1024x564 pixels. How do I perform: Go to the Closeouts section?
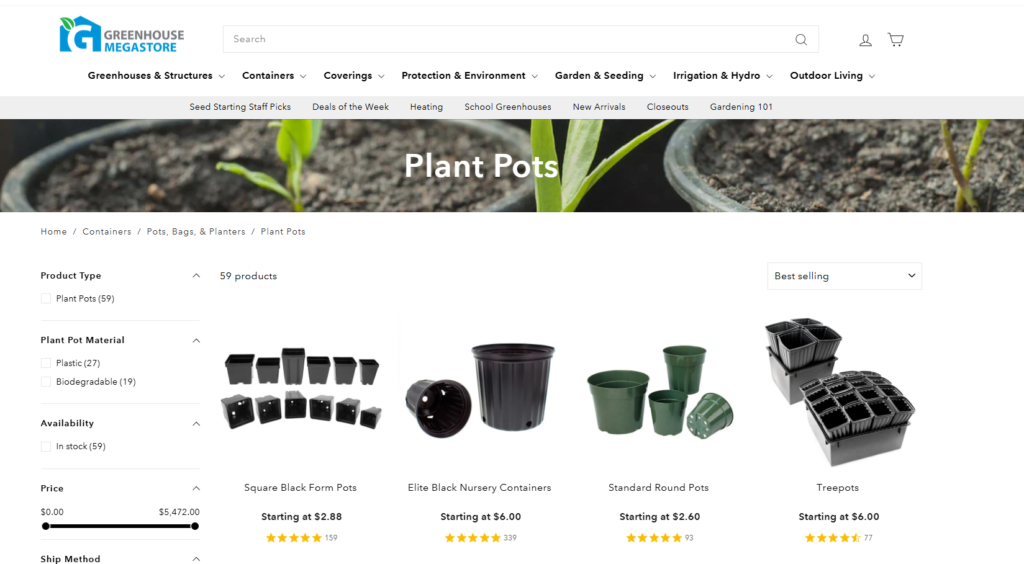pyautogui.click(x=667, y=107)
